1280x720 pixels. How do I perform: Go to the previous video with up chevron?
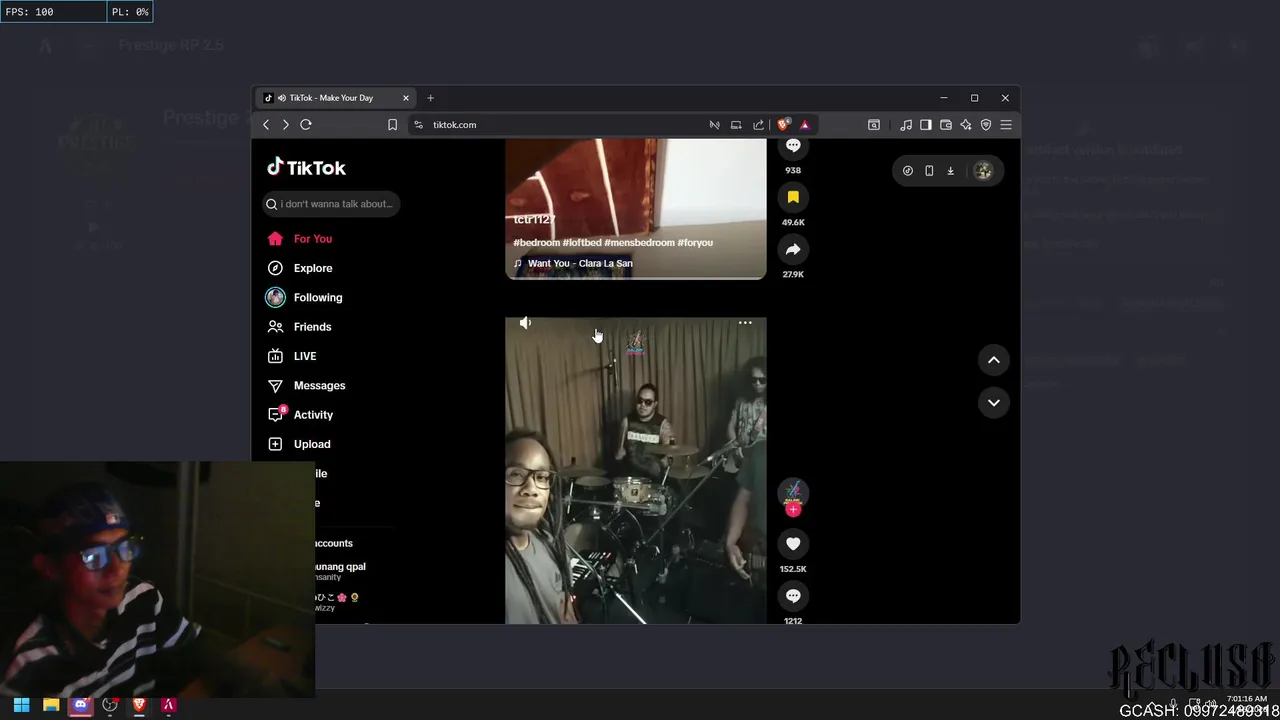click(994, 360)
